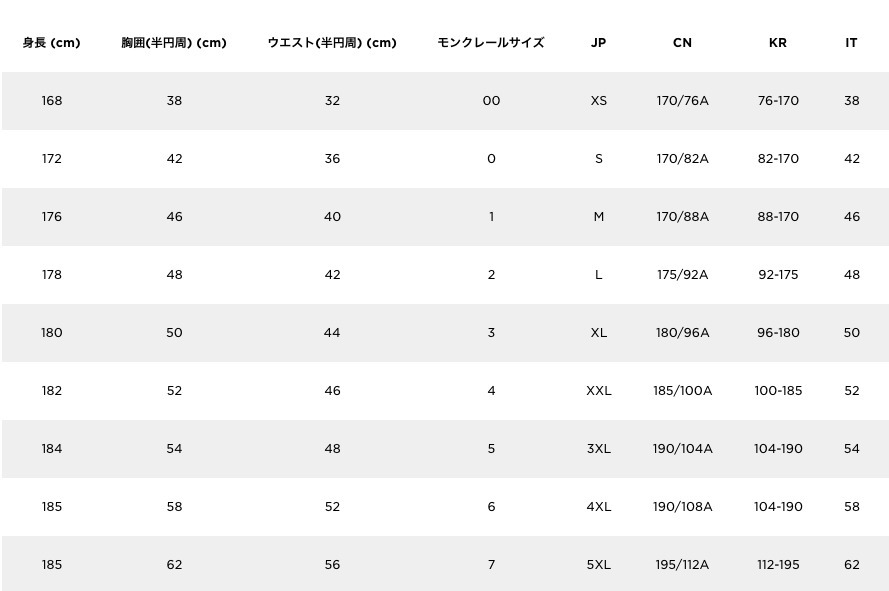Click the ウエスト(半円周) (cm) header
This screenshot has width=889, height=591.
[x=332, y=43]
